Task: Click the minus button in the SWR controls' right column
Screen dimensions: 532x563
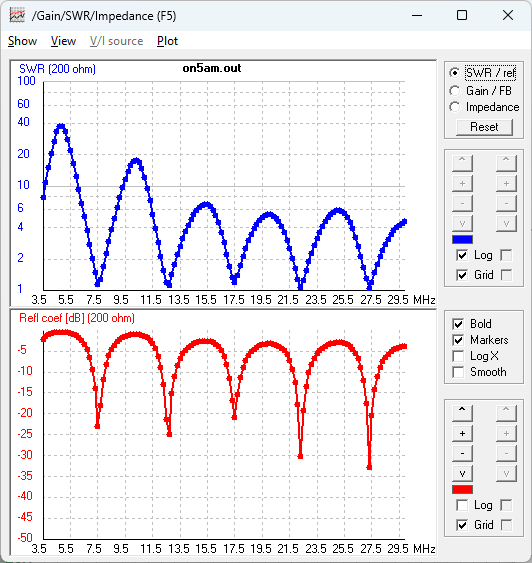Action: coord(506,203)
